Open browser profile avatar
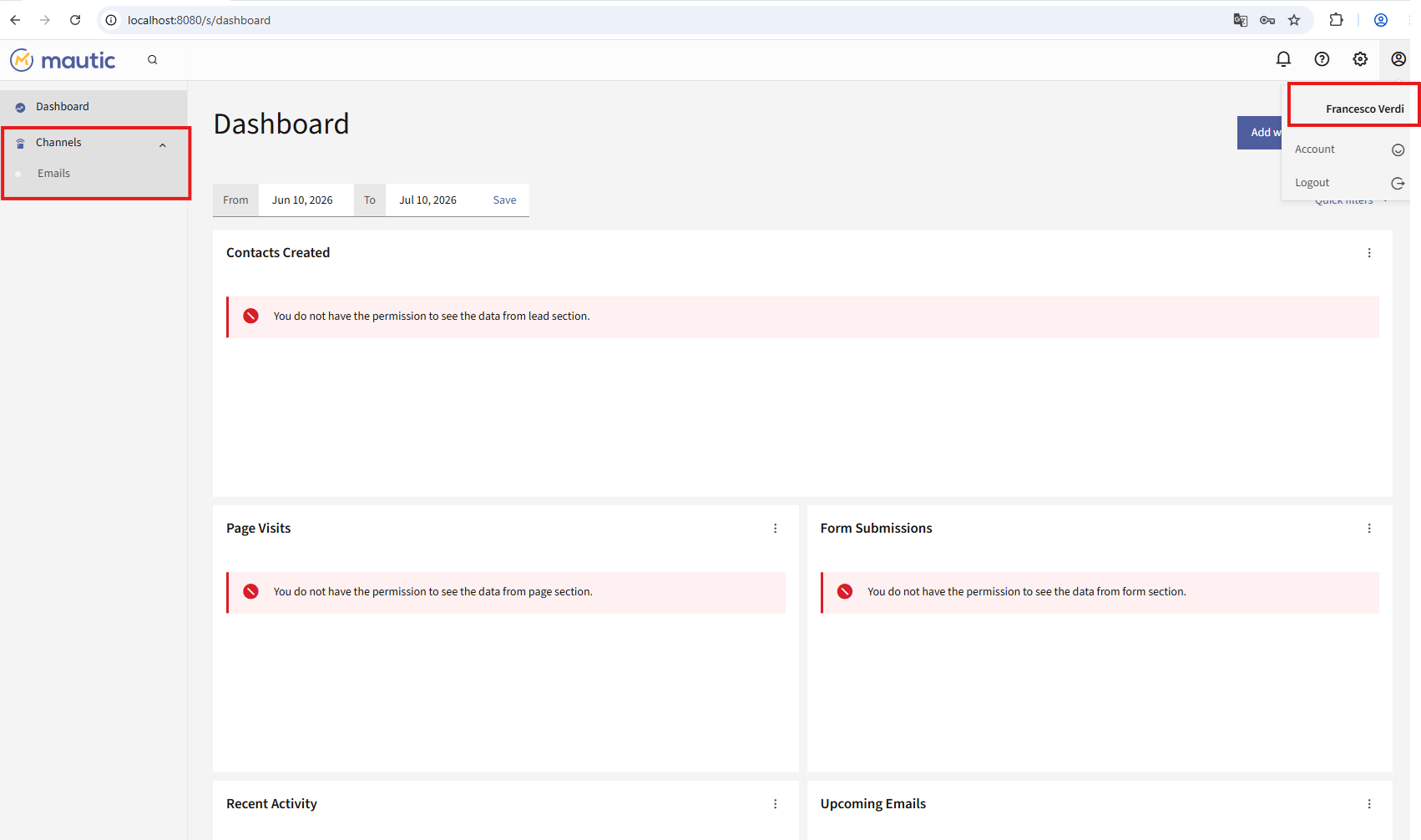 [x=1381, y=20]
